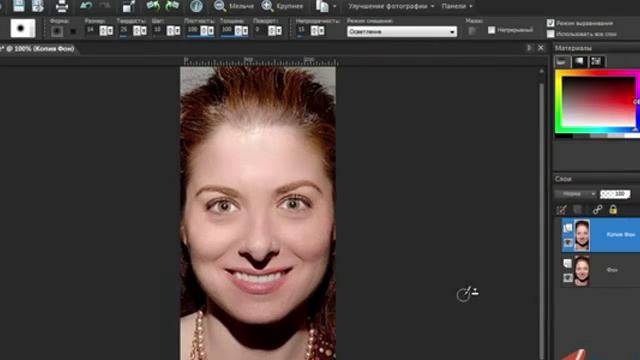Click the Размер value field
Image resolution: width=640 pixels, height=360 pixels.
[x=91, y=30]
